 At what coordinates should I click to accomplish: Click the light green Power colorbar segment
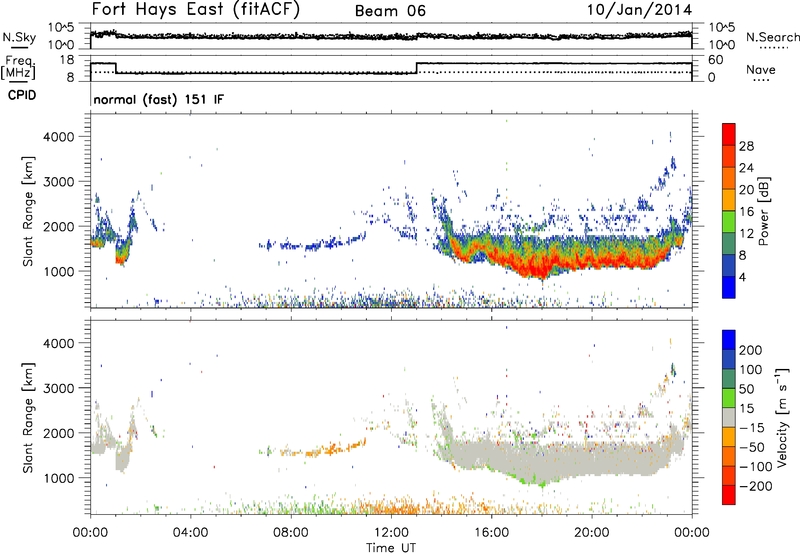pyautogui.click(x=729, y=222)
